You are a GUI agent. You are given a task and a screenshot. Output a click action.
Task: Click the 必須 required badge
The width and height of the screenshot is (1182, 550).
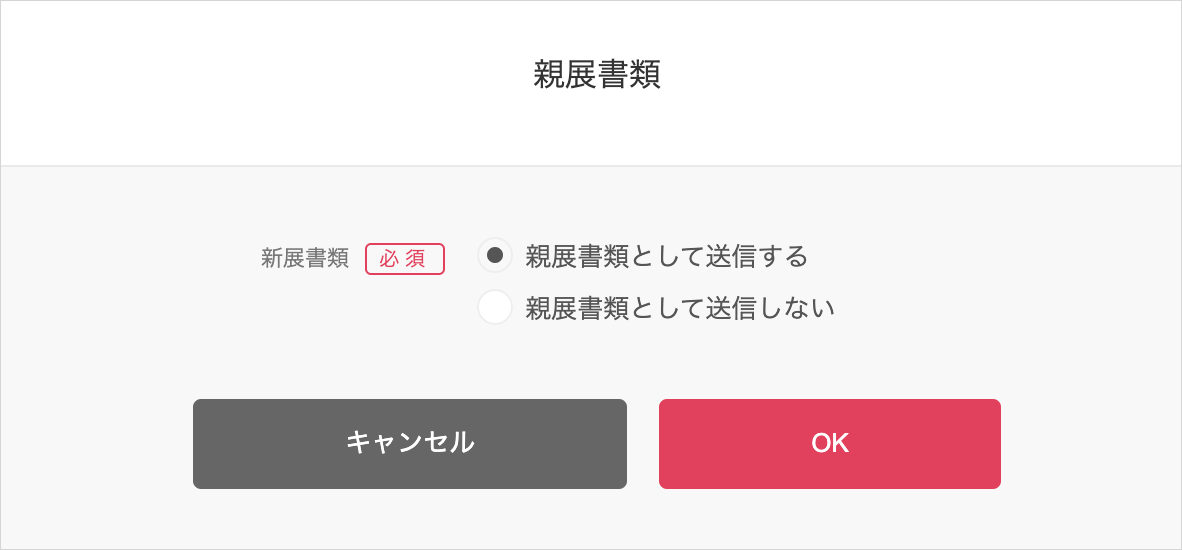(x=405, y=258)
